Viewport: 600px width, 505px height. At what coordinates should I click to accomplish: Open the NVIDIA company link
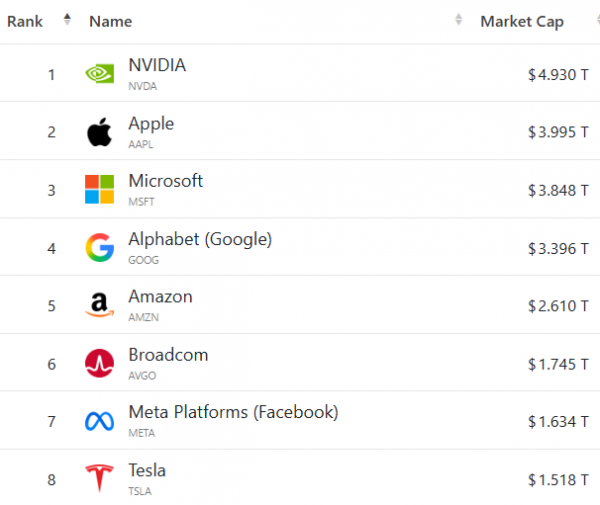(x=157, y=66)
